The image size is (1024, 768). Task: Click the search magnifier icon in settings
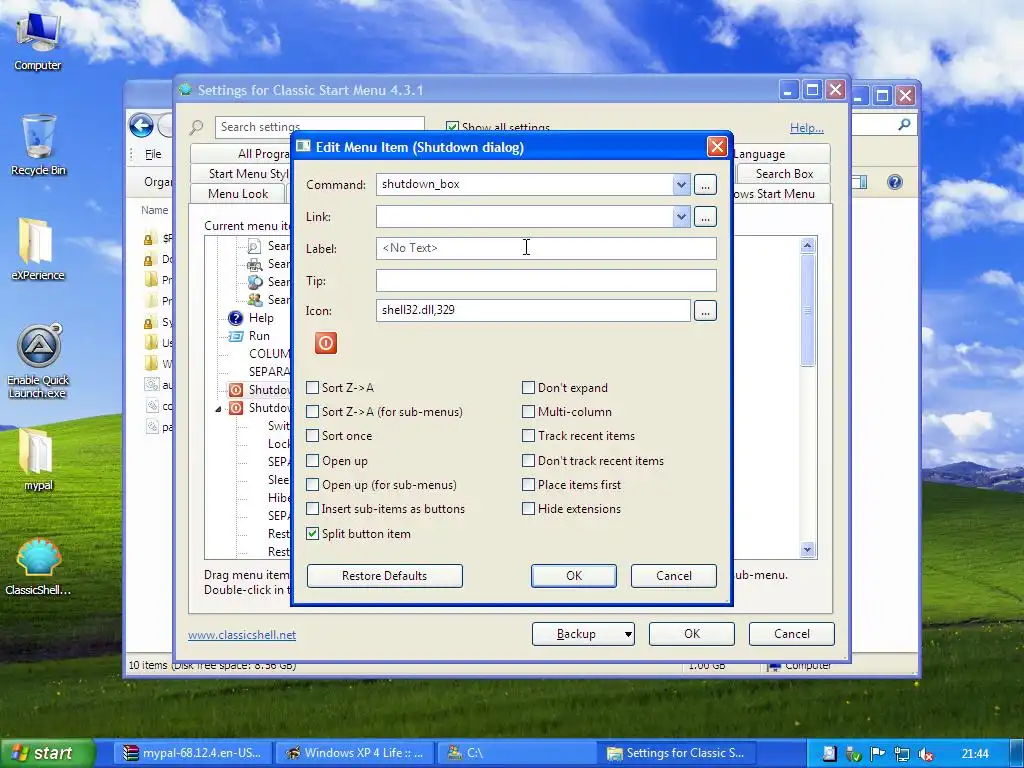tap(196, 127)
